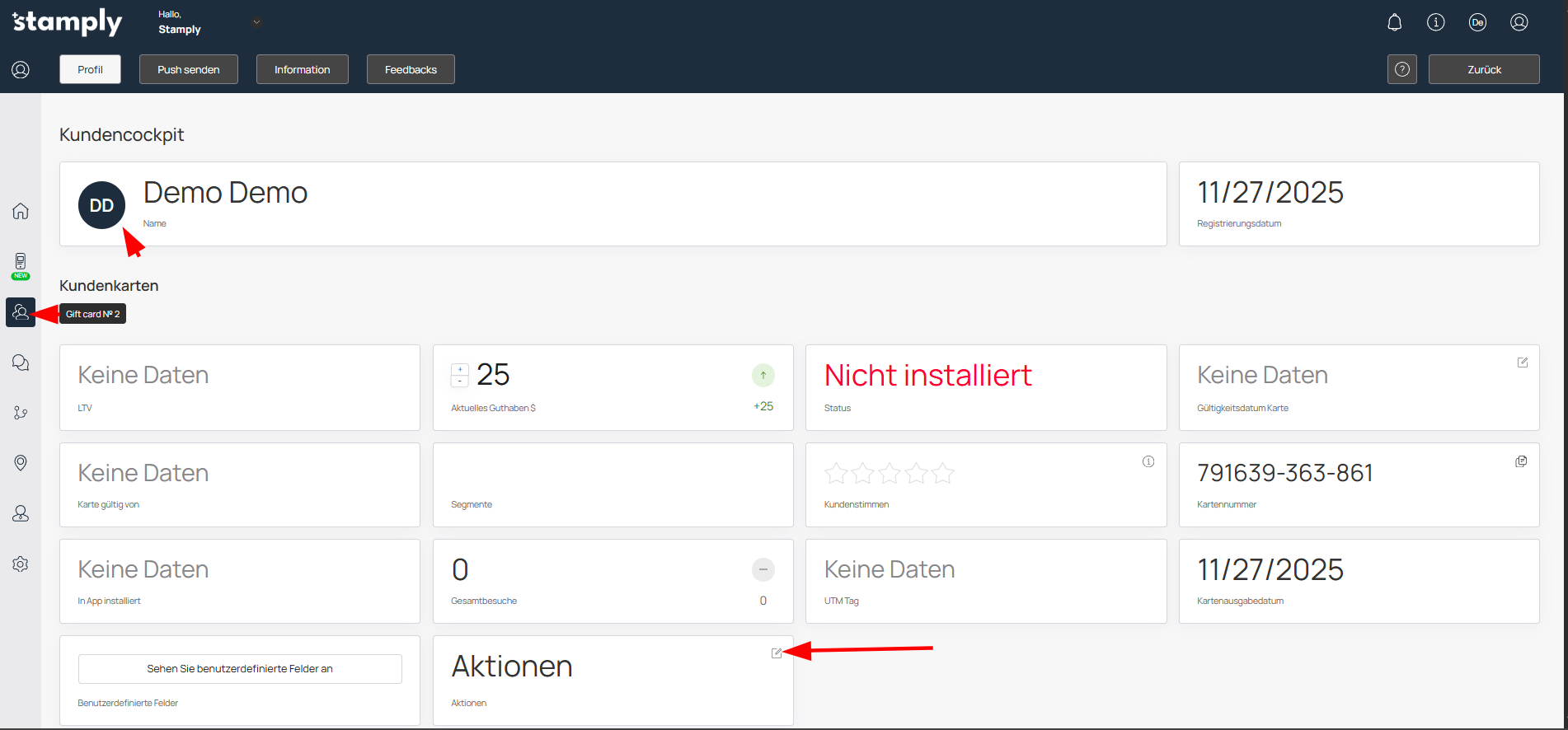The width and height of the screenshot is (1568, 730).
Task: Edit the Gültigkeitsdatum Karte field
Action: point(1522,363)
